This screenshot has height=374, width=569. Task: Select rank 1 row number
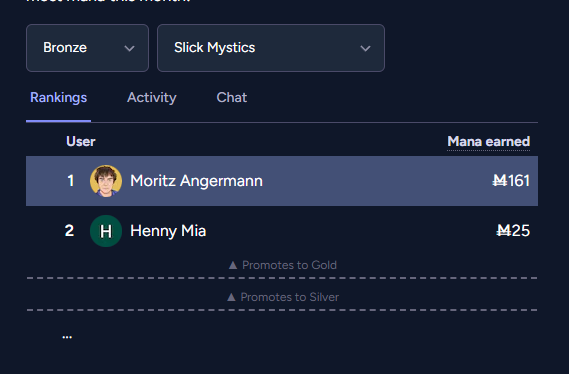tap(71, 181)
